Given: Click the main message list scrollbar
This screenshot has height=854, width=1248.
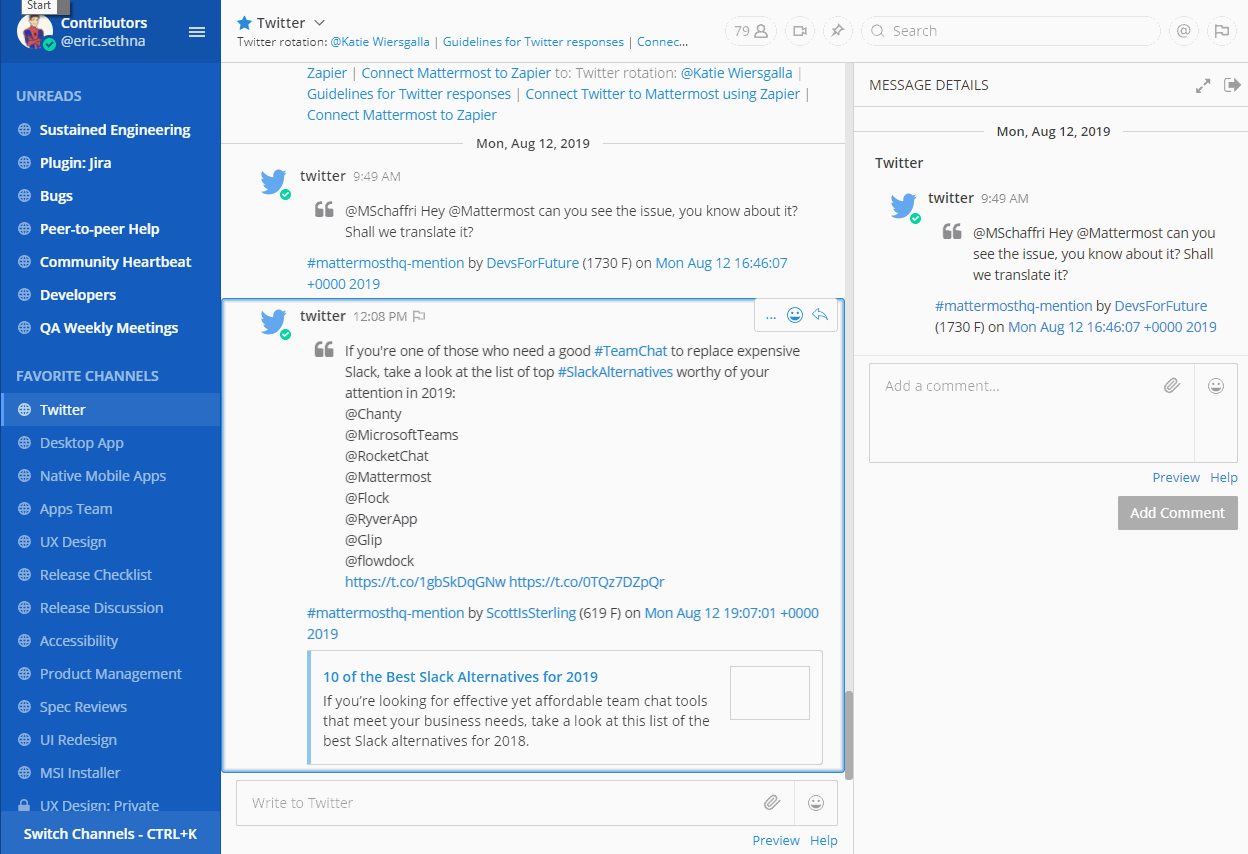Looking at the screenshot, I should (849, 735).
